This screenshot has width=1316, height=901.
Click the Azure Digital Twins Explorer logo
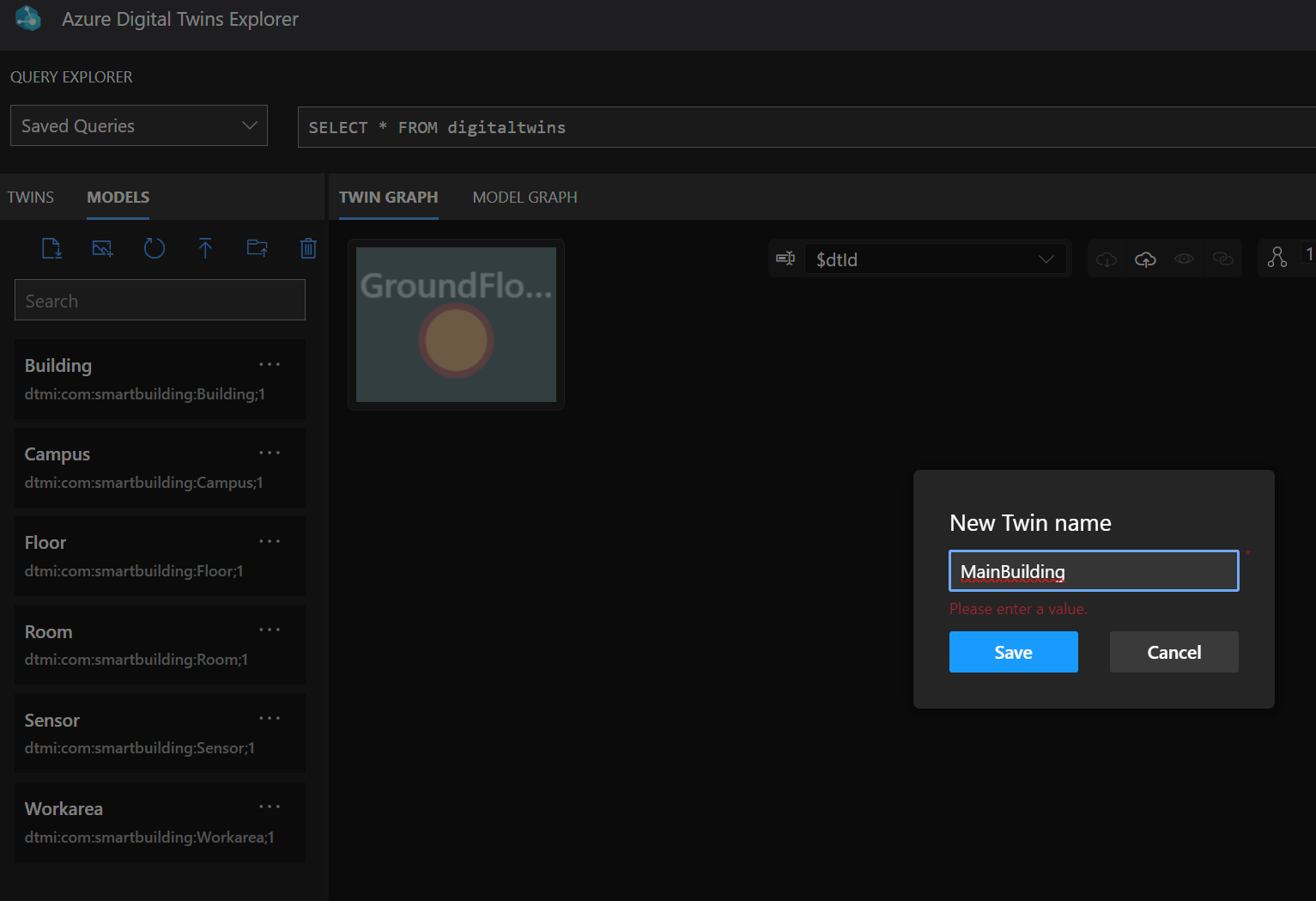[x=28, y=18]
